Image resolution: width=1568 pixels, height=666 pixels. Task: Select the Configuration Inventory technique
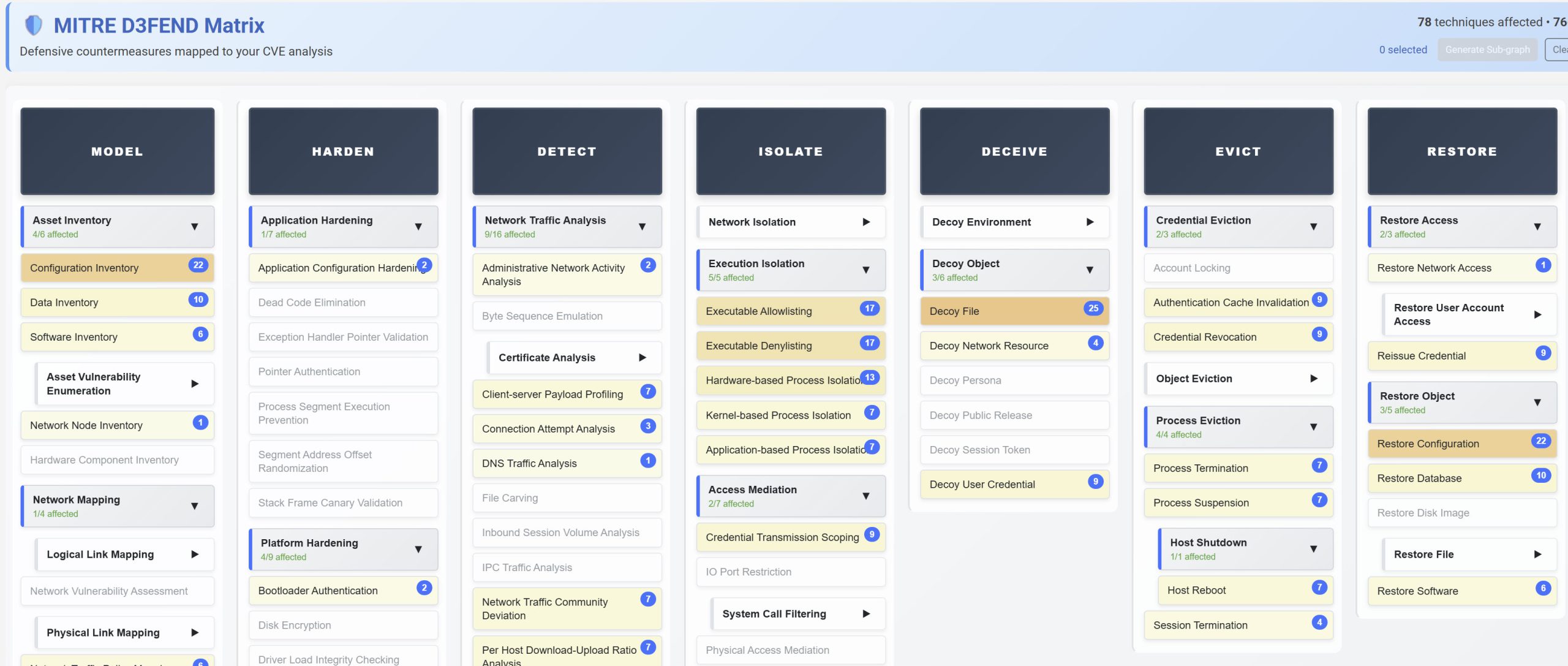[118, 268]
